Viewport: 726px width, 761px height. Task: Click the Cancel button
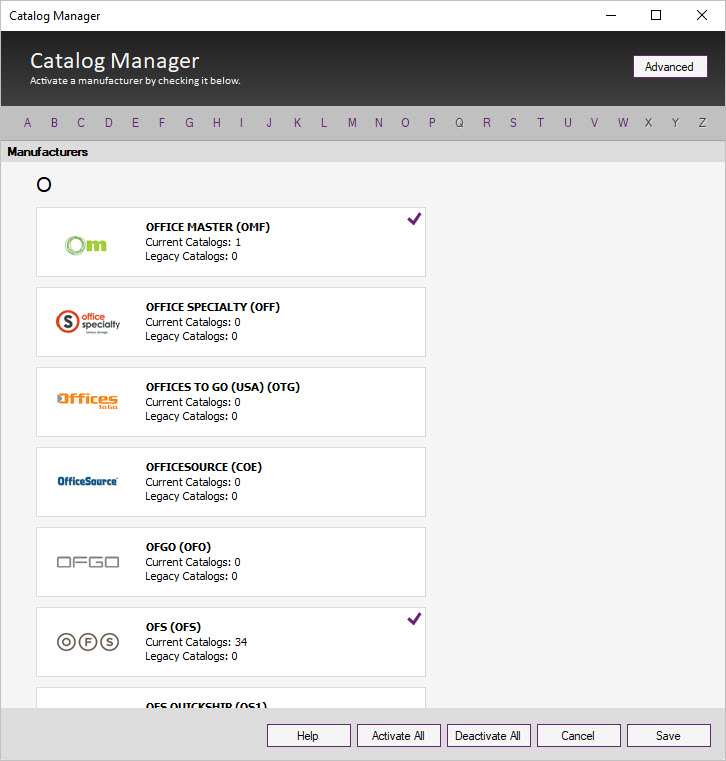(x=578, y=736)
